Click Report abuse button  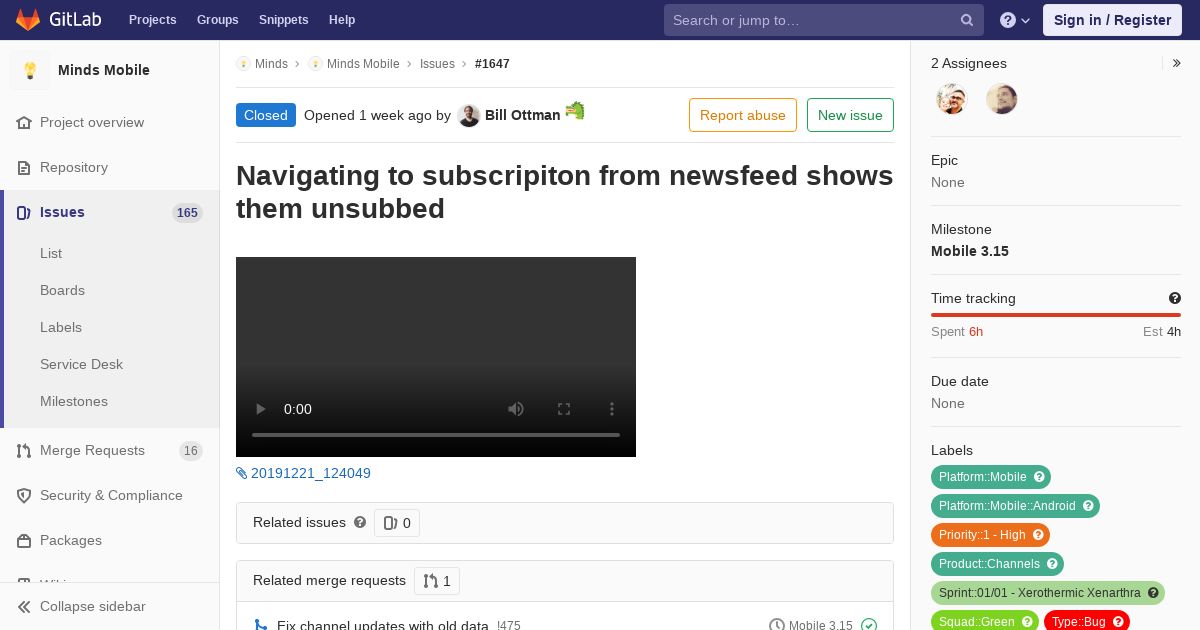pos(743,115)
